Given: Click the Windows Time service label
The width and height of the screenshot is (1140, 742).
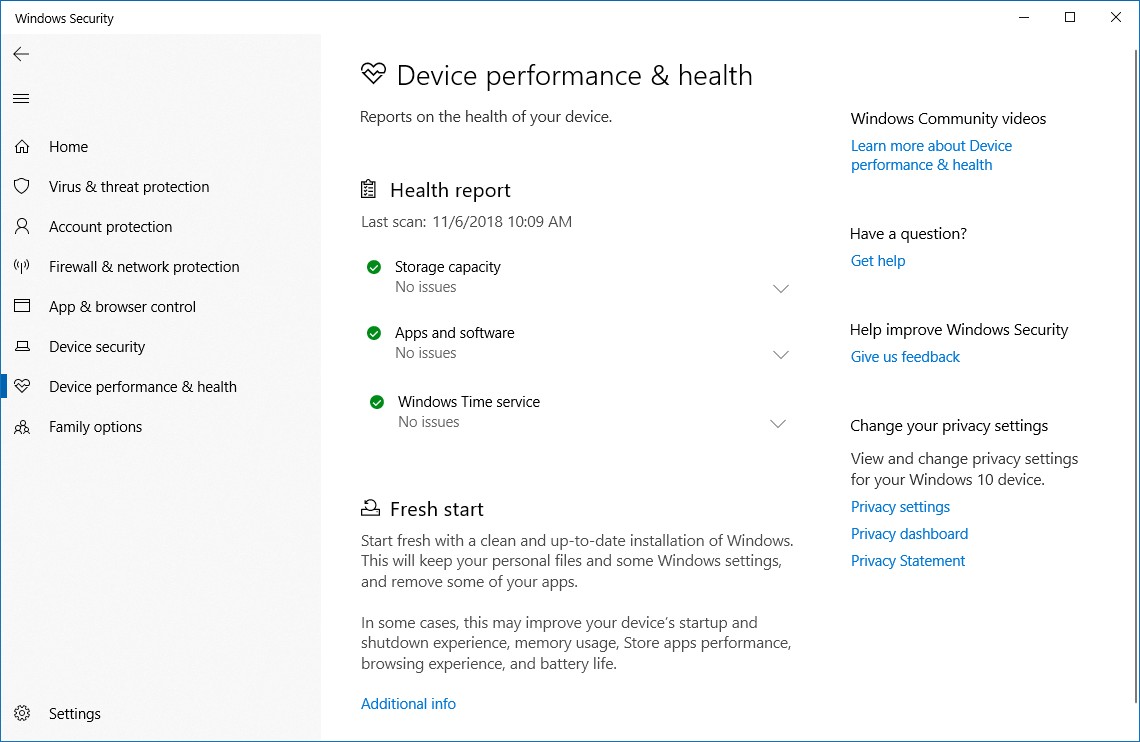Looking at the screenshot, I should tap(468, 402).
